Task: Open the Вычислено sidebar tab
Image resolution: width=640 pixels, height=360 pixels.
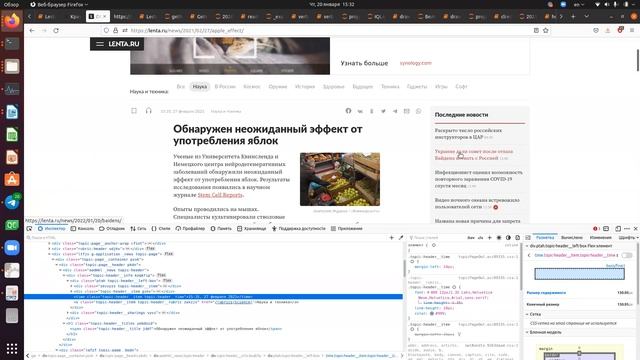Action: pos(571,238)
